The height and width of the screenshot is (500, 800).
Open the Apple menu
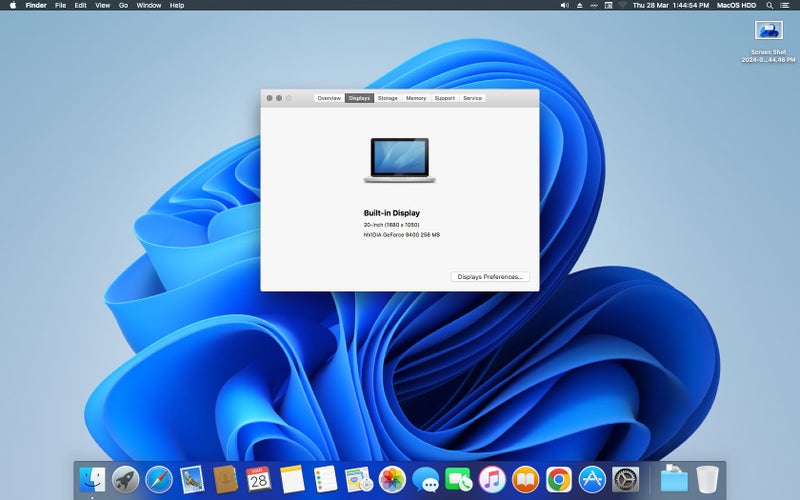coord(13,5)
